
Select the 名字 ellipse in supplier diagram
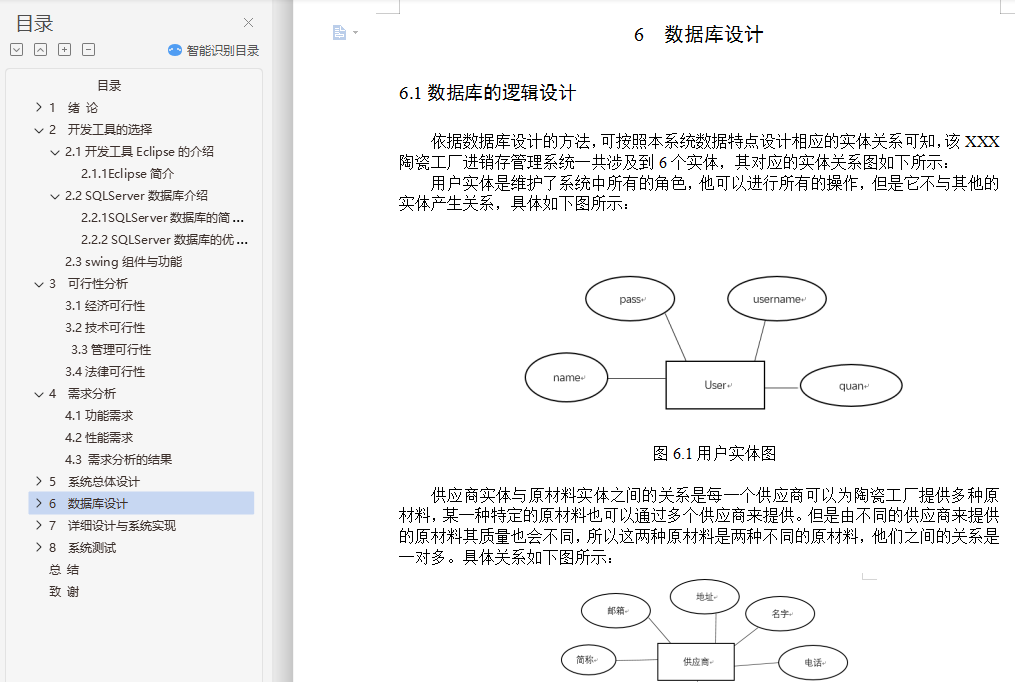[780, 613]
